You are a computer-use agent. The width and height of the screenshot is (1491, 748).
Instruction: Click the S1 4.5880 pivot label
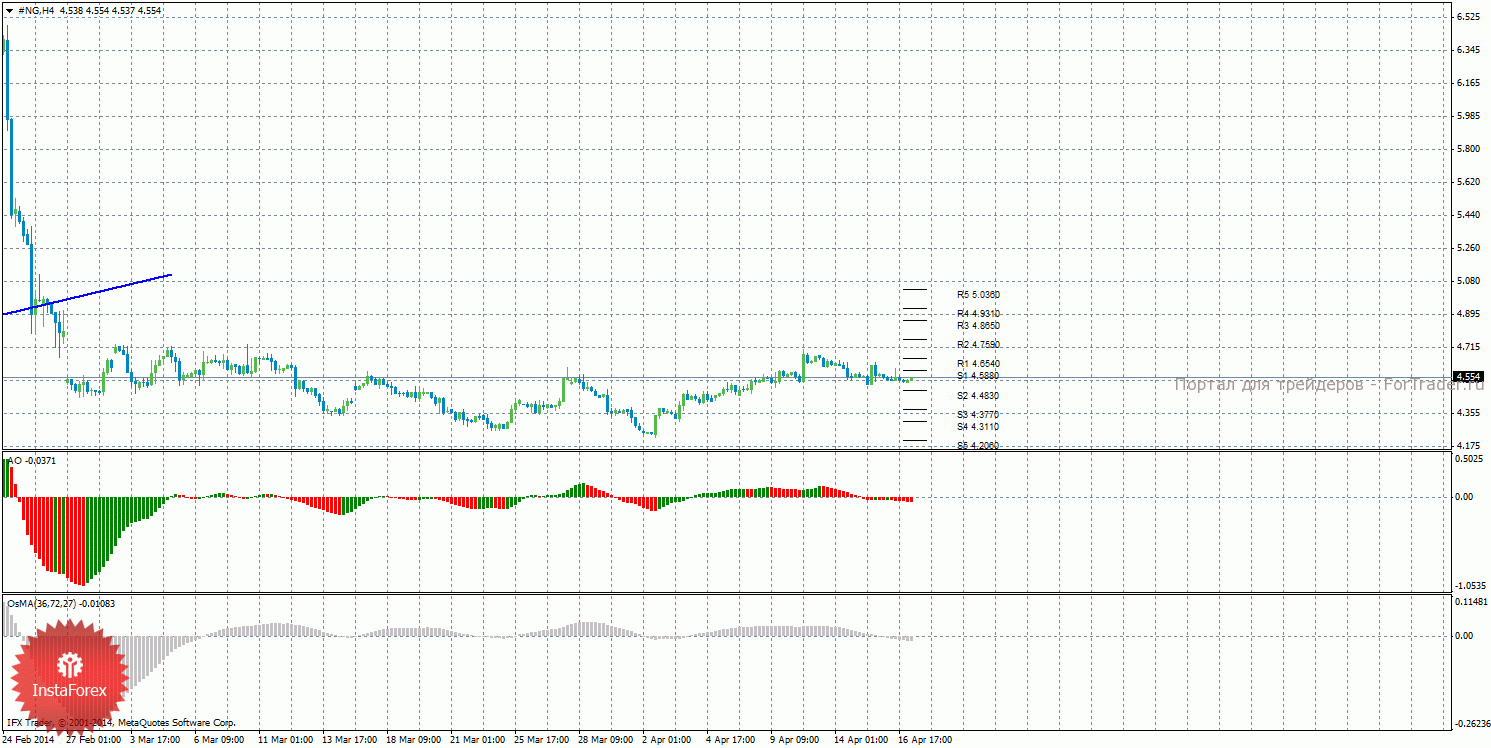click(x=978, y=376)
